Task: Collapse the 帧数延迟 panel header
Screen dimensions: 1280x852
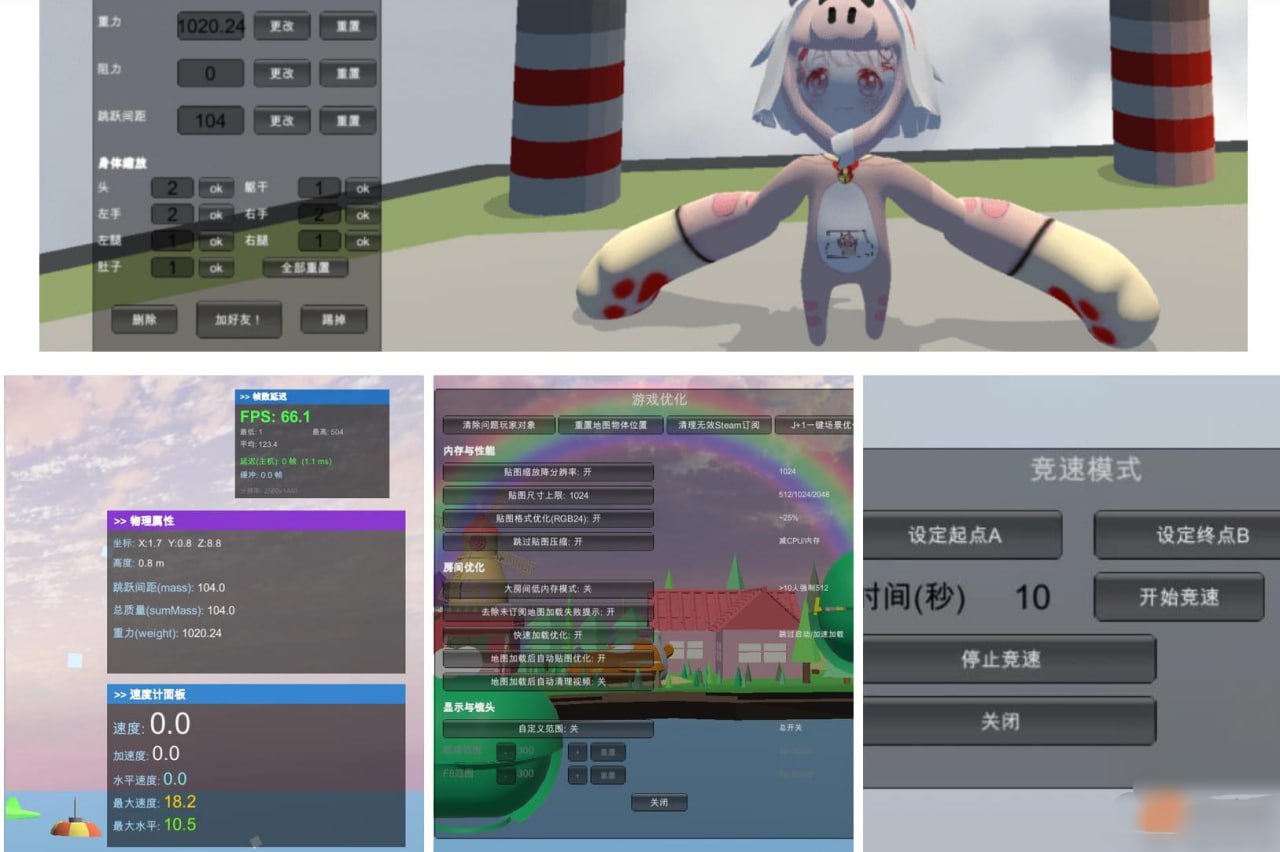Action: 311,397
